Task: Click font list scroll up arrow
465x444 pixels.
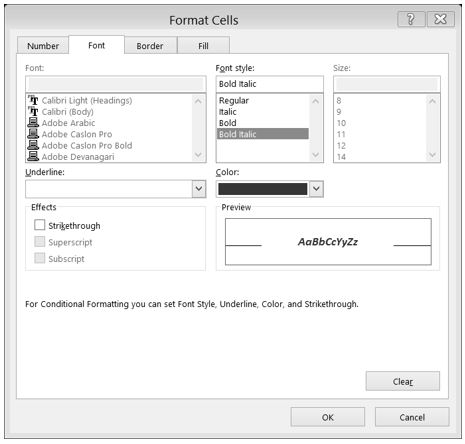Action: tap(198, 101)
